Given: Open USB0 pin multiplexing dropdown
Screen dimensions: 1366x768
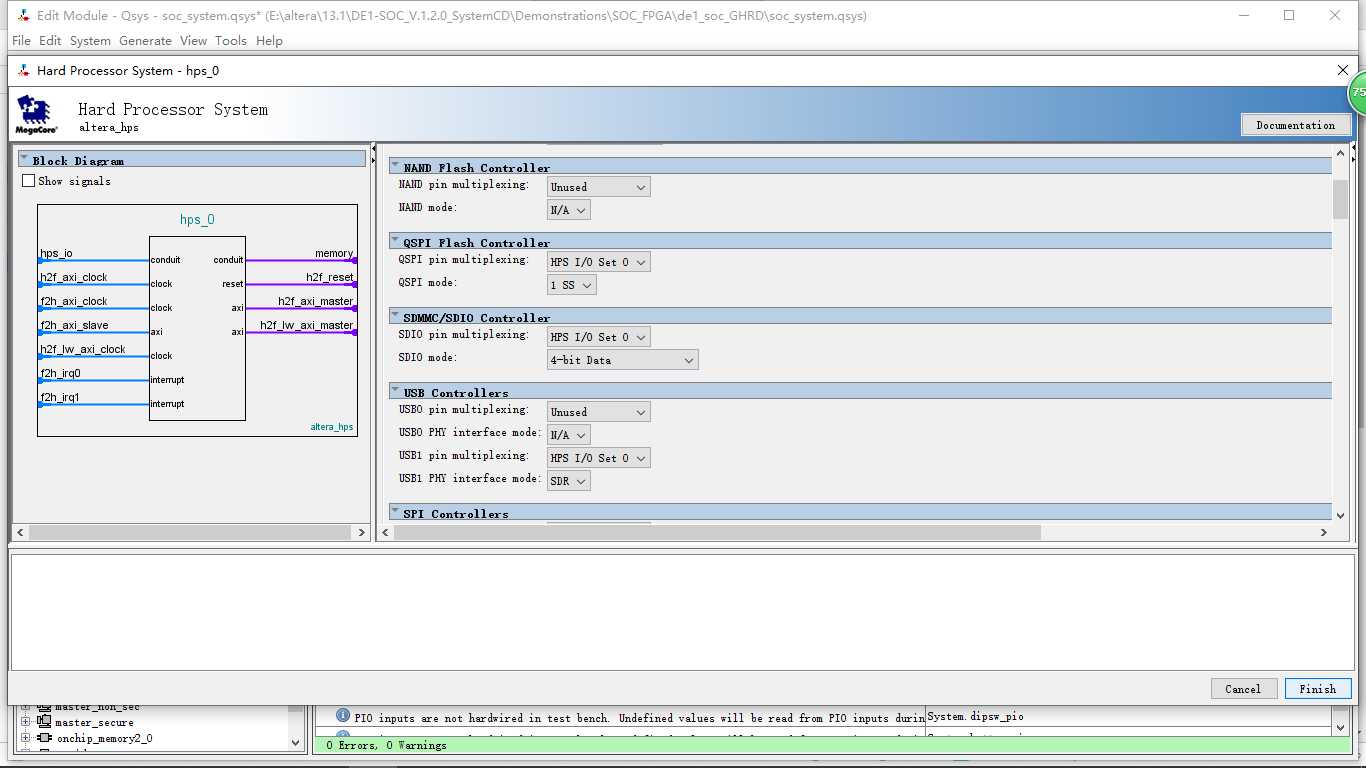Looking at the screenshot, I should point(598,412).
